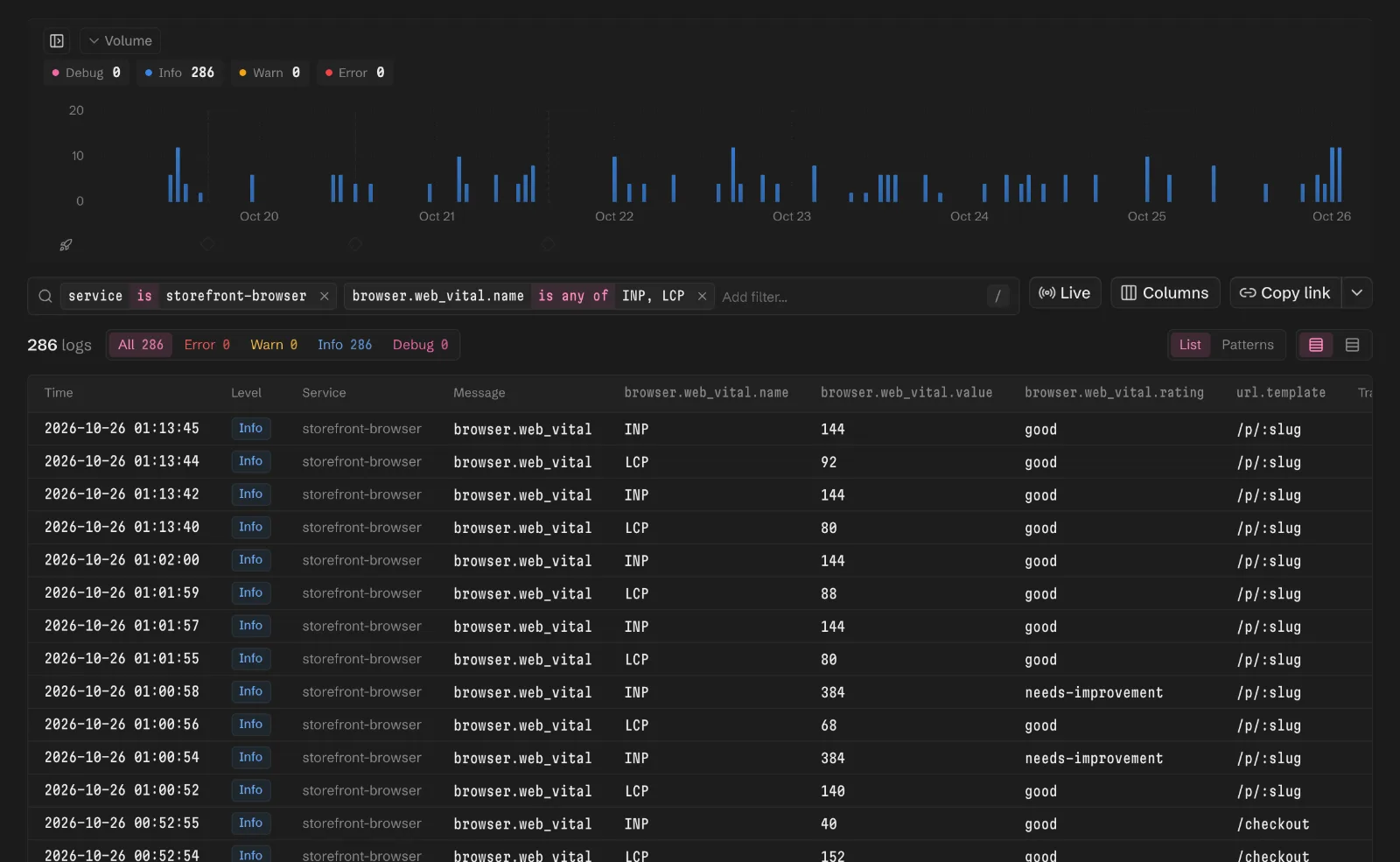Screen dimensions: 1400x862
Task: Select the Warn 0 level tab
Action: pyautogui.click(x=274, y=345)
